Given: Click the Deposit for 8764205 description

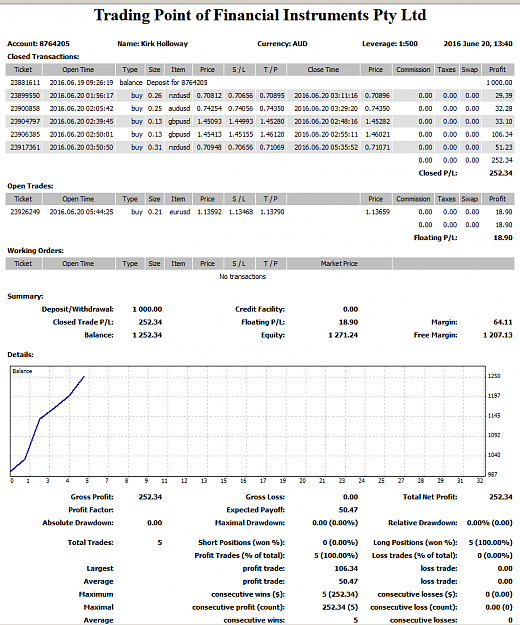Looking at the screenshot, I should 177,83.
